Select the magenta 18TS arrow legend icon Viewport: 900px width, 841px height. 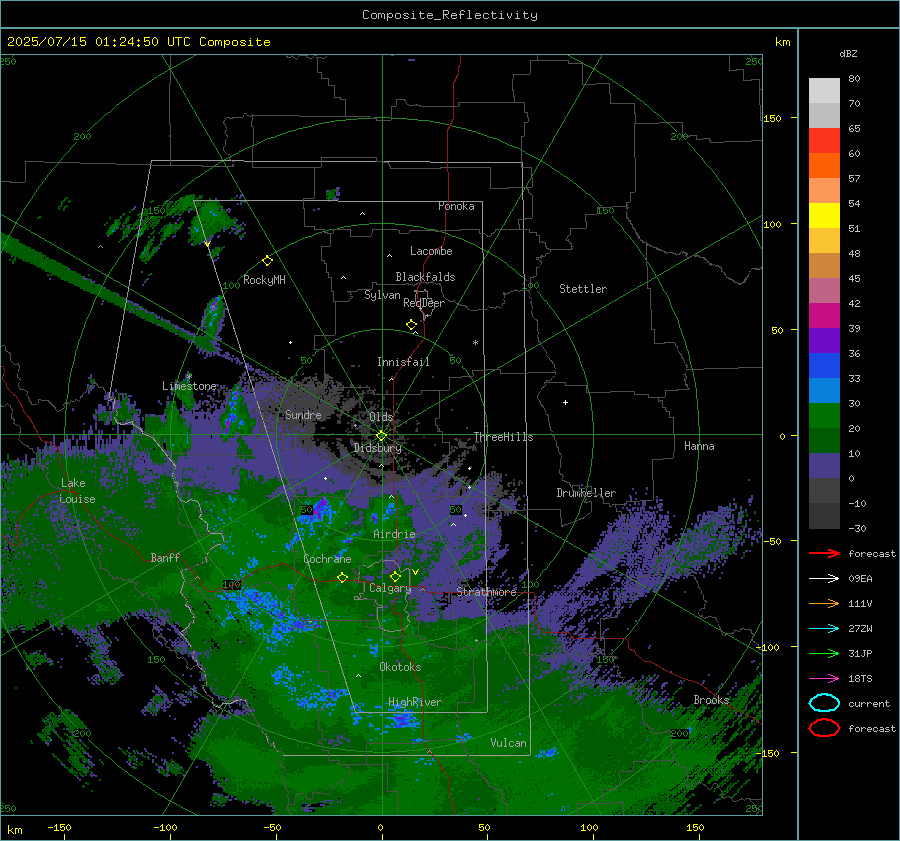824,679
